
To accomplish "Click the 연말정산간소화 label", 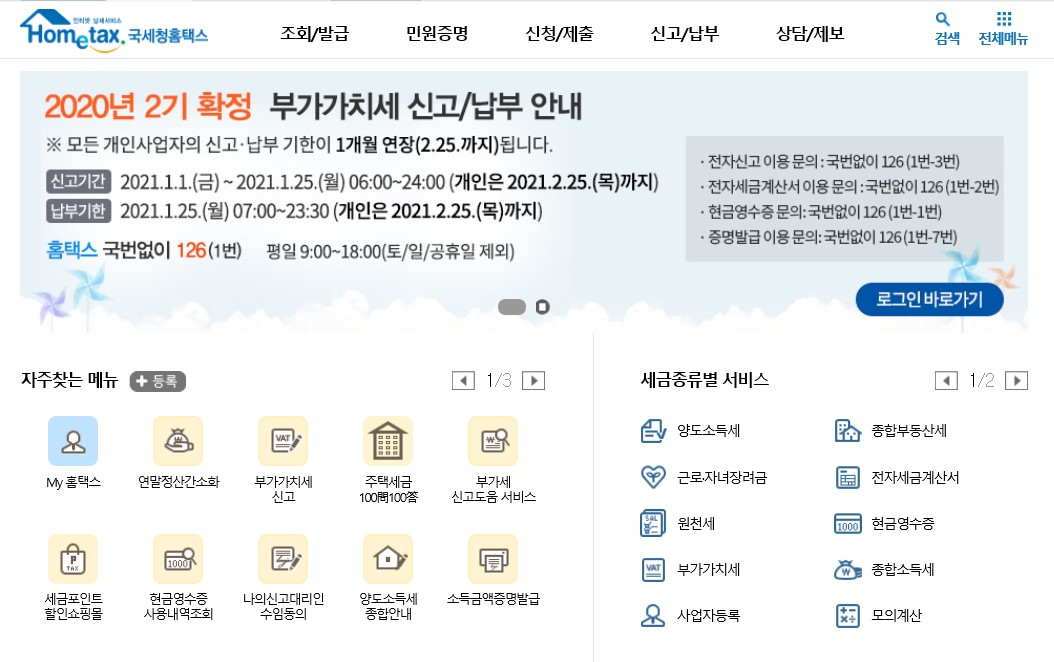I will (178, 481).
